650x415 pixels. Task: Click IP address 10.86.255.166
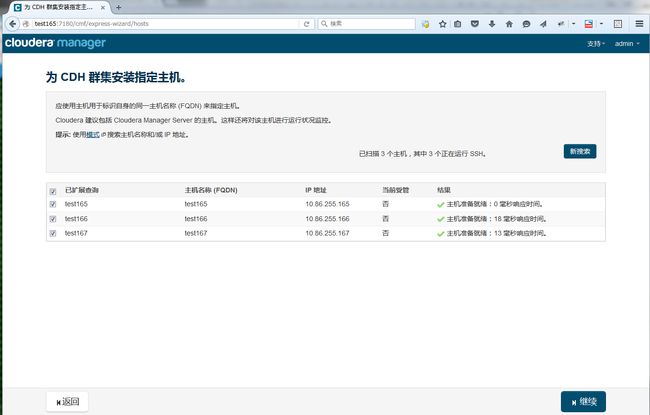coord(327,219)
